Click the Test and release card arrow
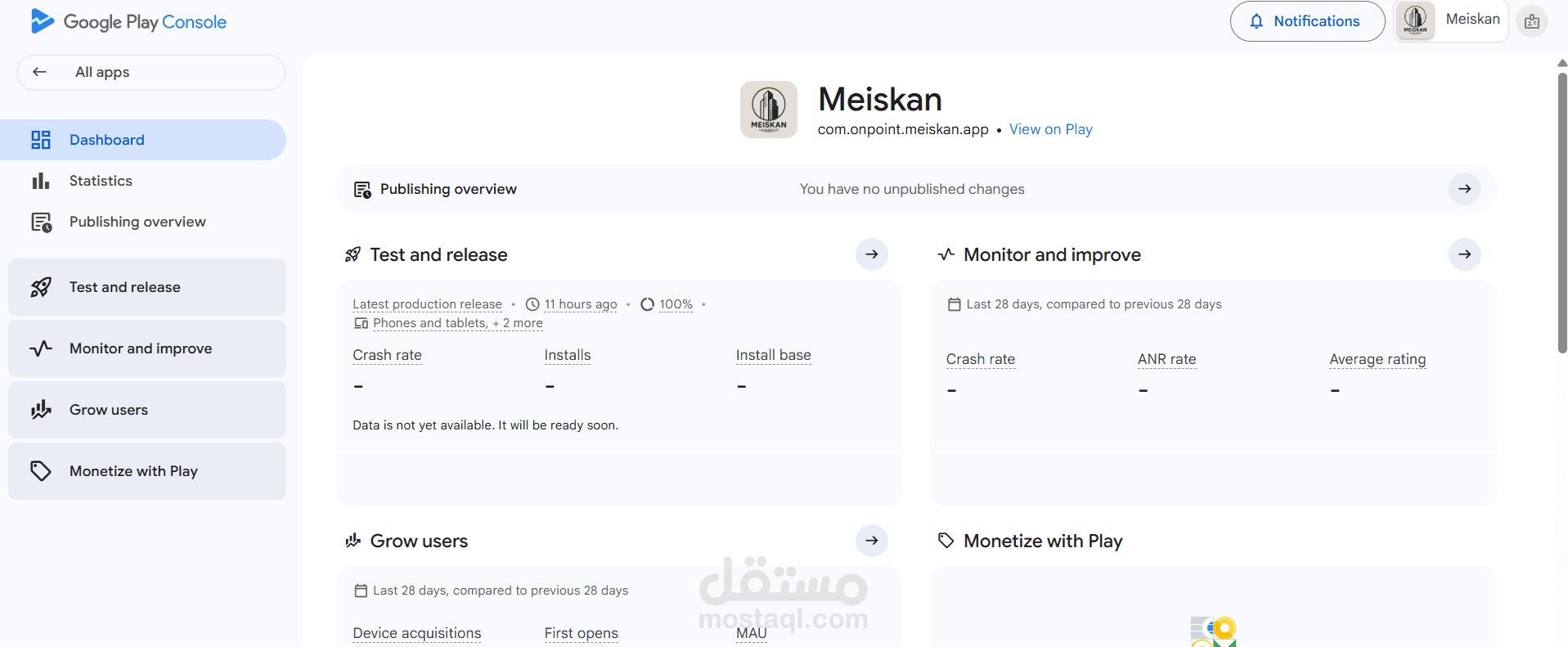Screen dimensions: 1568x647 (872, 254)
